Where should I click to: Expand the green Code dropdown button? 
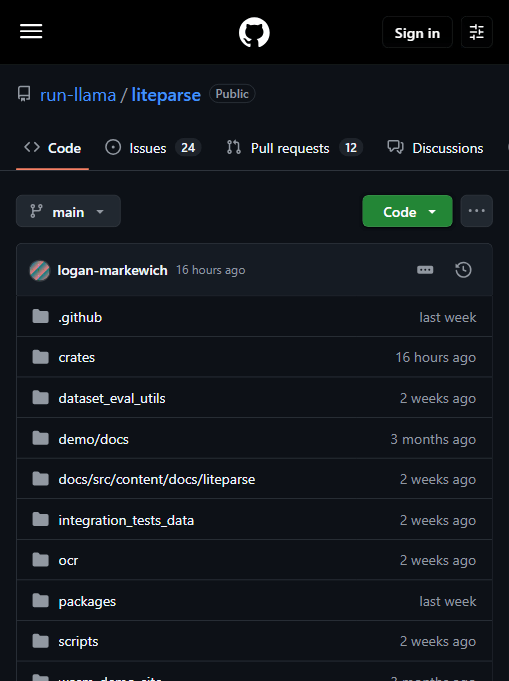(407, 212)
